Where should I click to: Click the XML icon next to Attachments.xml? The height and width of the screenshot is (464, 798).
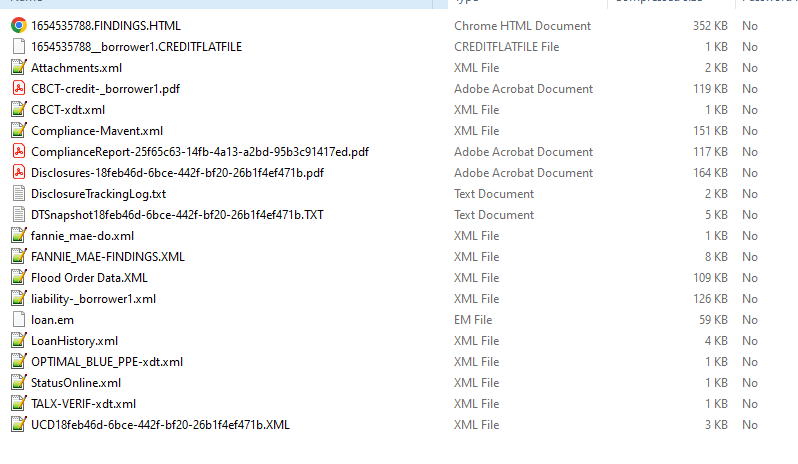(x=18, y=68)
